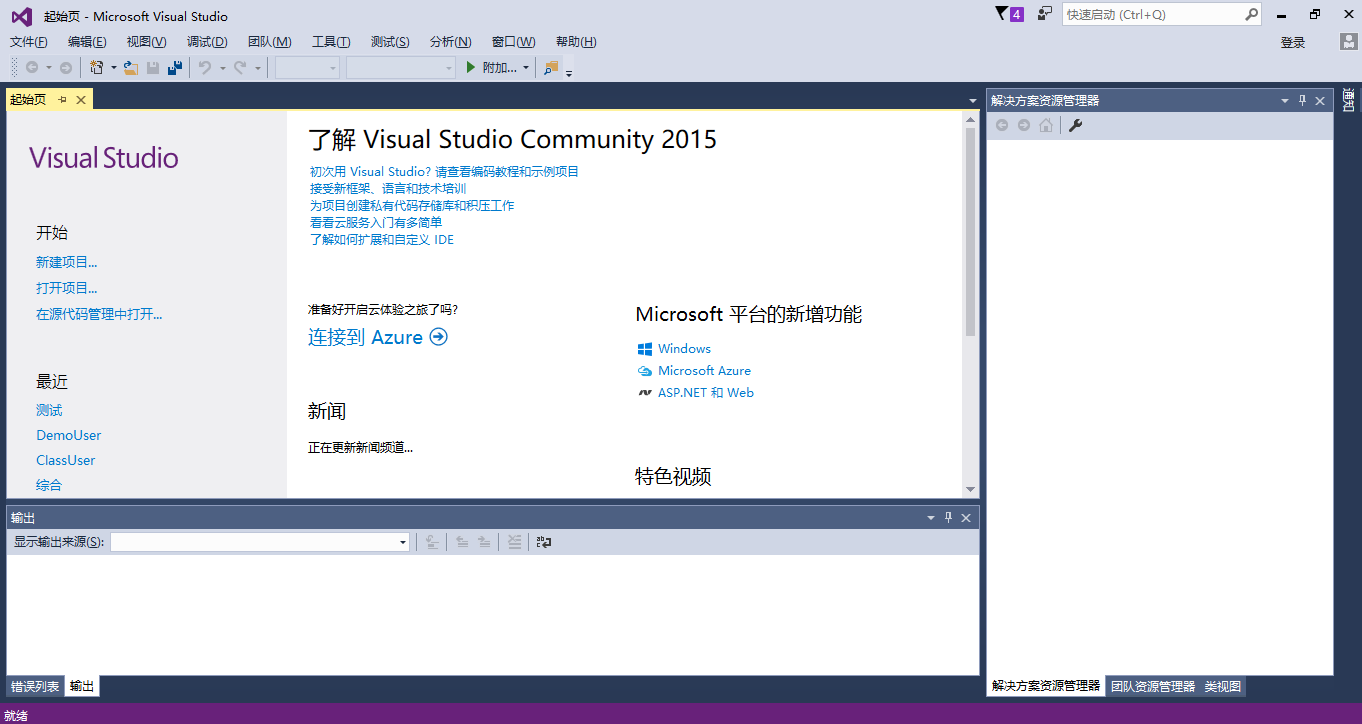Open window position menu of 输出 panel
This screenshot has height=724, width=1362.
(931, 518)
